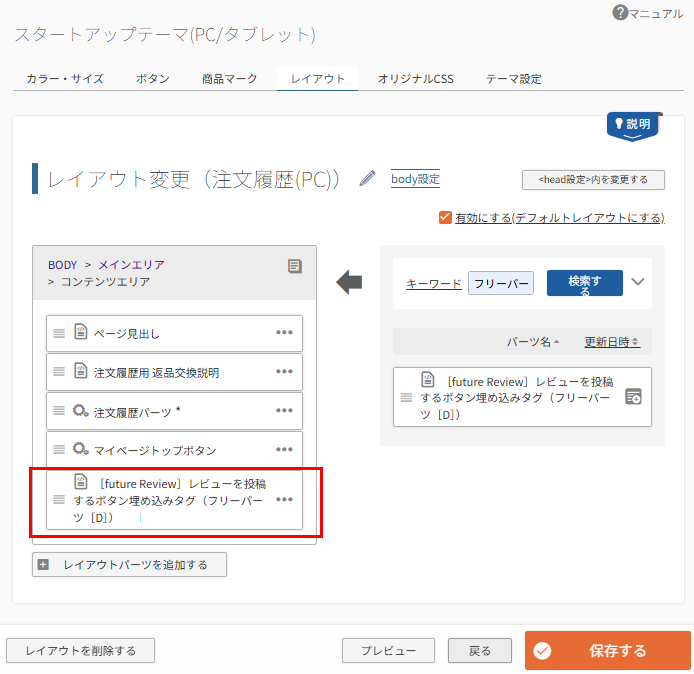Open the マニュアル help icon
Viewport: 694px width, 674px height.
click(620, 12)
